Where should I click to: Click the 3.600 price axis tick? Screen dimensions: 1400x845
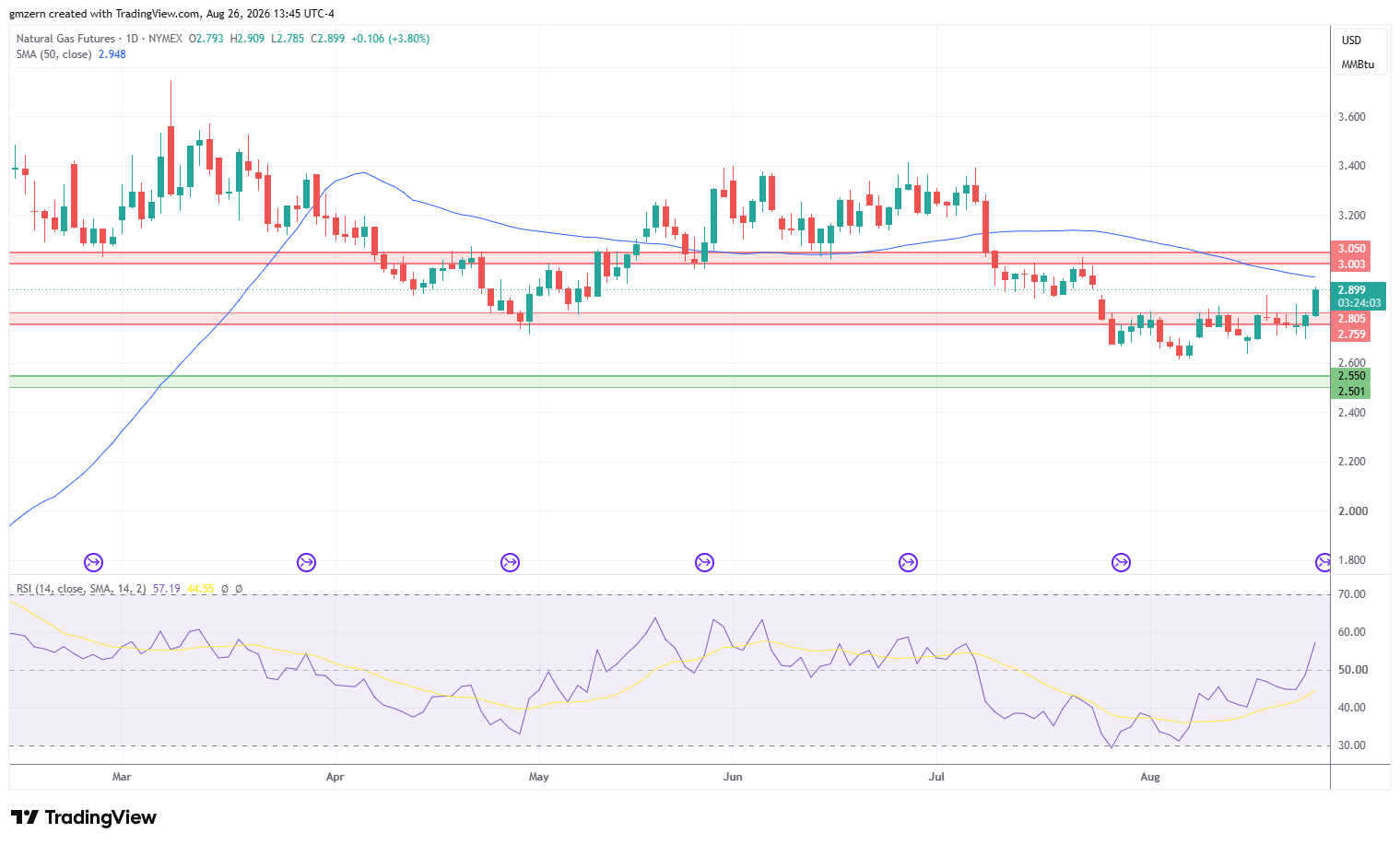point(1351,117)
